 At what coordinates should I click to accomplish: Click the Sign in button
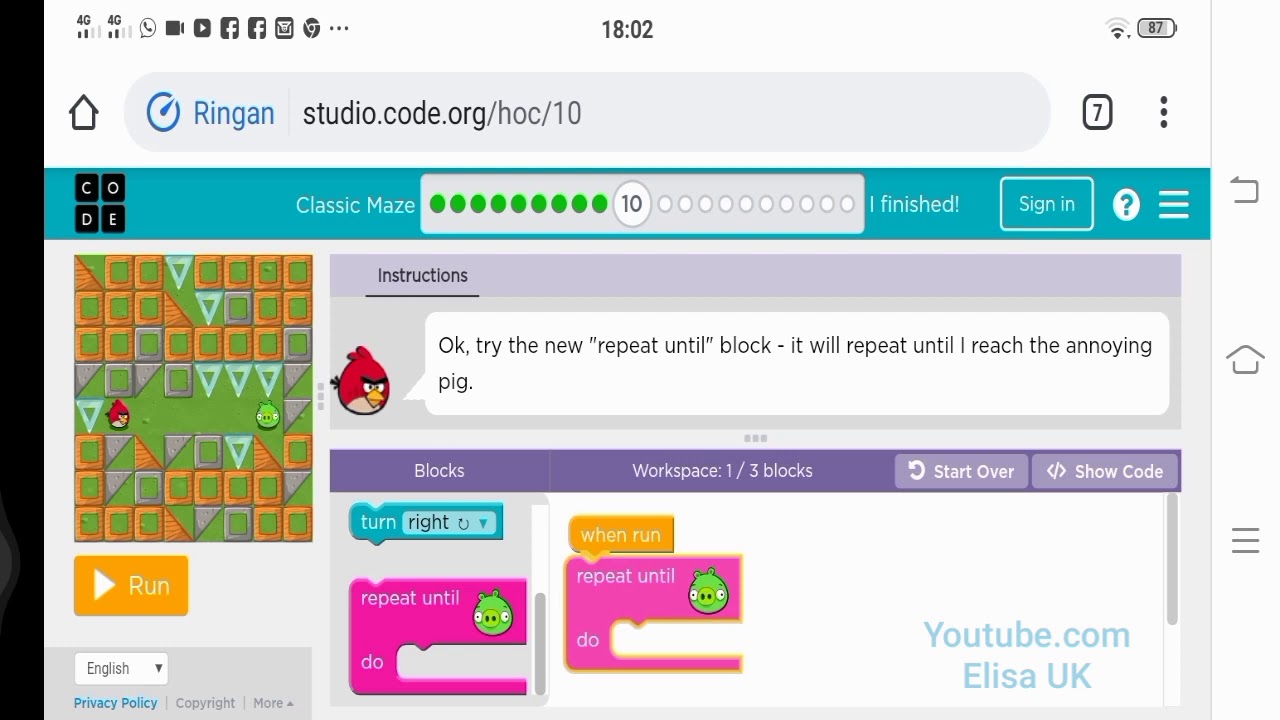1047,204
